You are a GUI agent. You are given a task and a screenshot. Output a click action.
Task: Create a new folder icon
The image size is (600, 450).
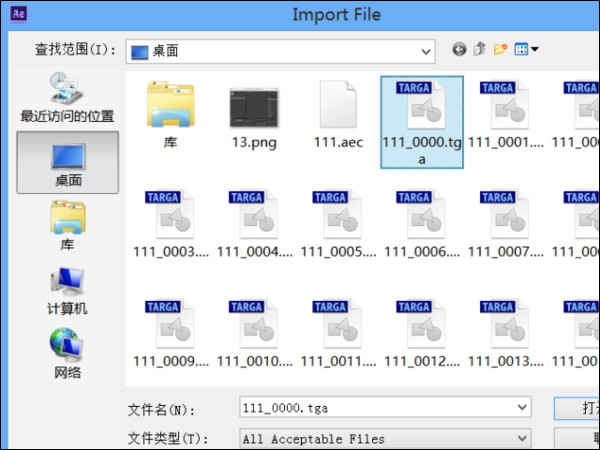(501, 49)
